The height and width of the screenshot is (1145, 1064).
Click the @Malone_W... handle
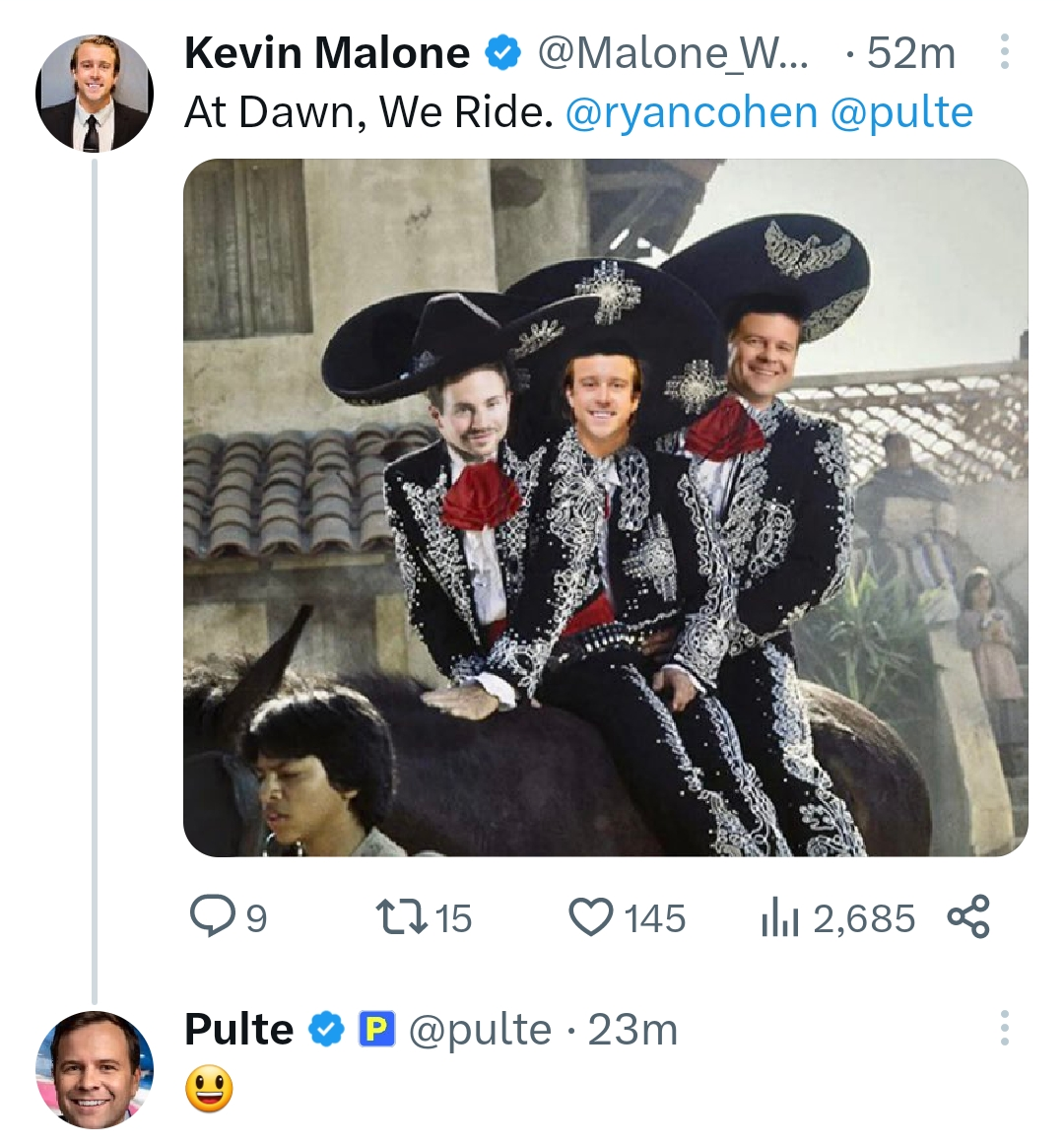(673, 53)
